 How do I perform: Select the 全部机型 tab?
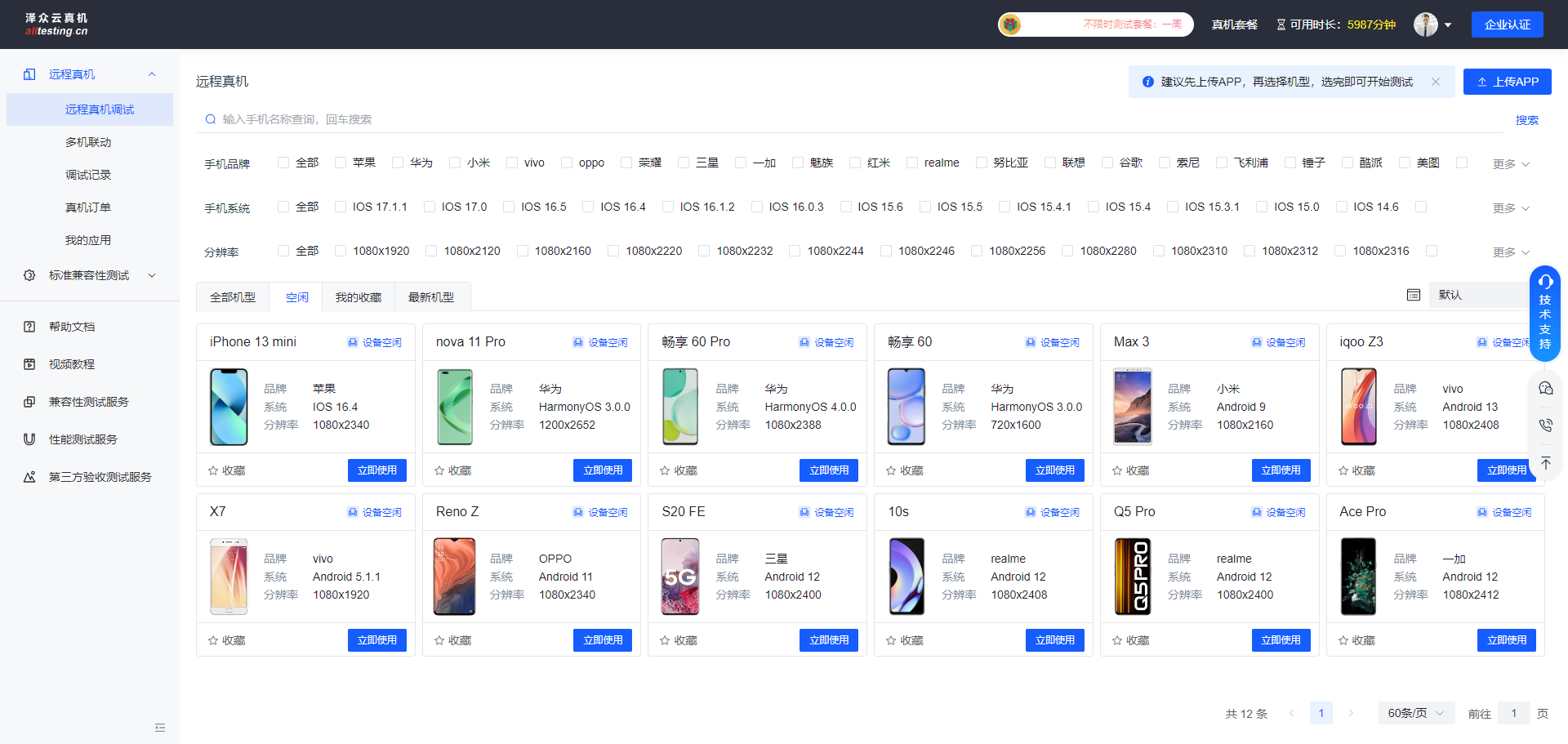[233, 297]
